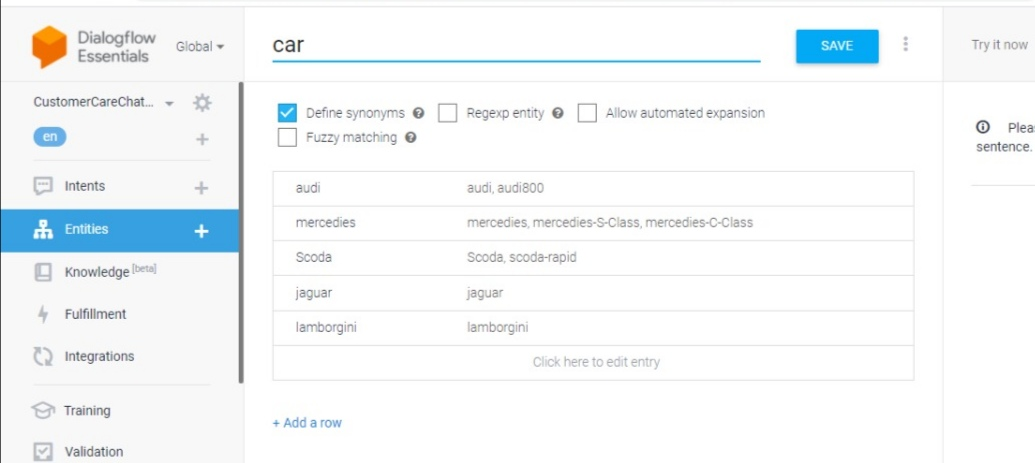Viewport: 1035px width, 463px height.
Task: Open the Entities section
Action: 86,229
